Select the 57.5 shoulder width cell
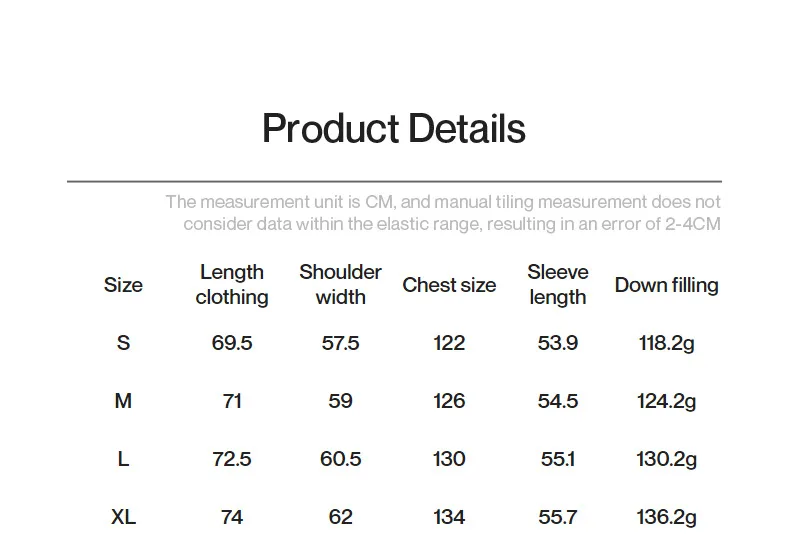 pos(340,343)
